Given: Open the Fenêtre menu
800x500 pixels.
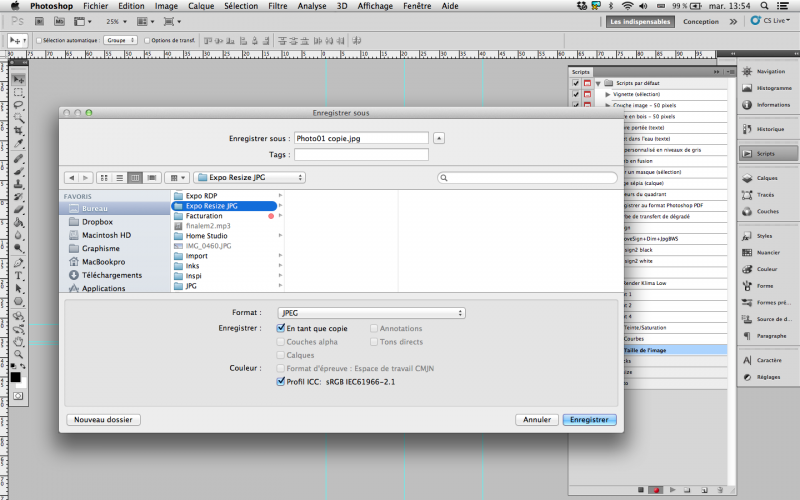Looking at the screenshot, I should coord(417,6).
